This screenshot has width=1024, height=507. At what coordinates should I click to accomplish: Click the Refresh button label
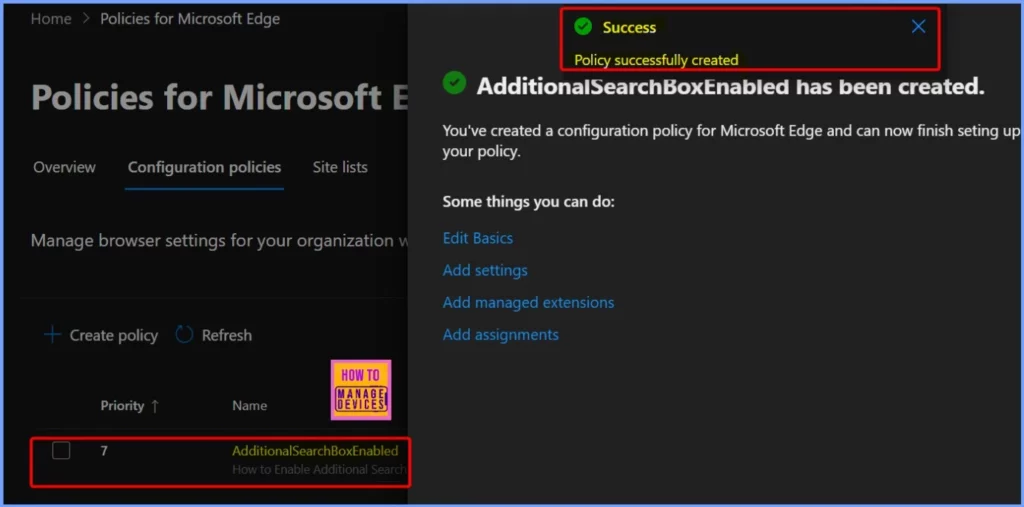[227, 335]
